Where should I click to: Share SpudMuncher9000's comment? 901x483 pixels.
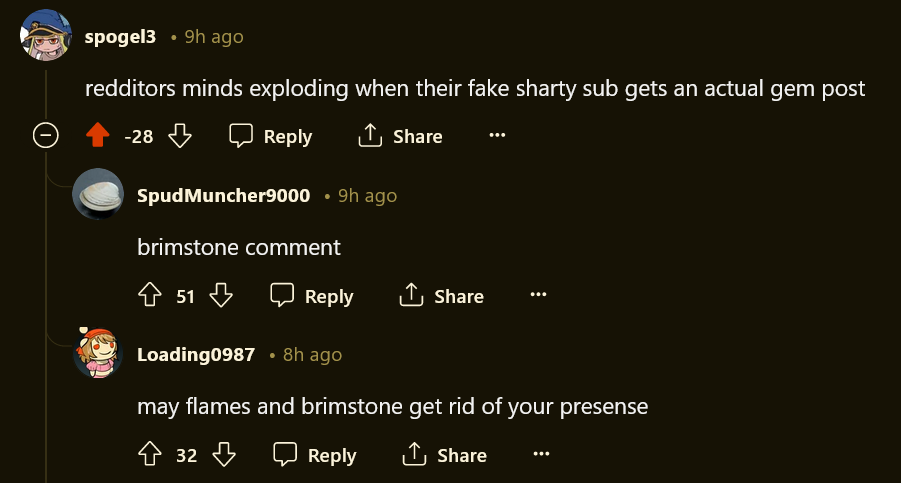coord(441,296)
